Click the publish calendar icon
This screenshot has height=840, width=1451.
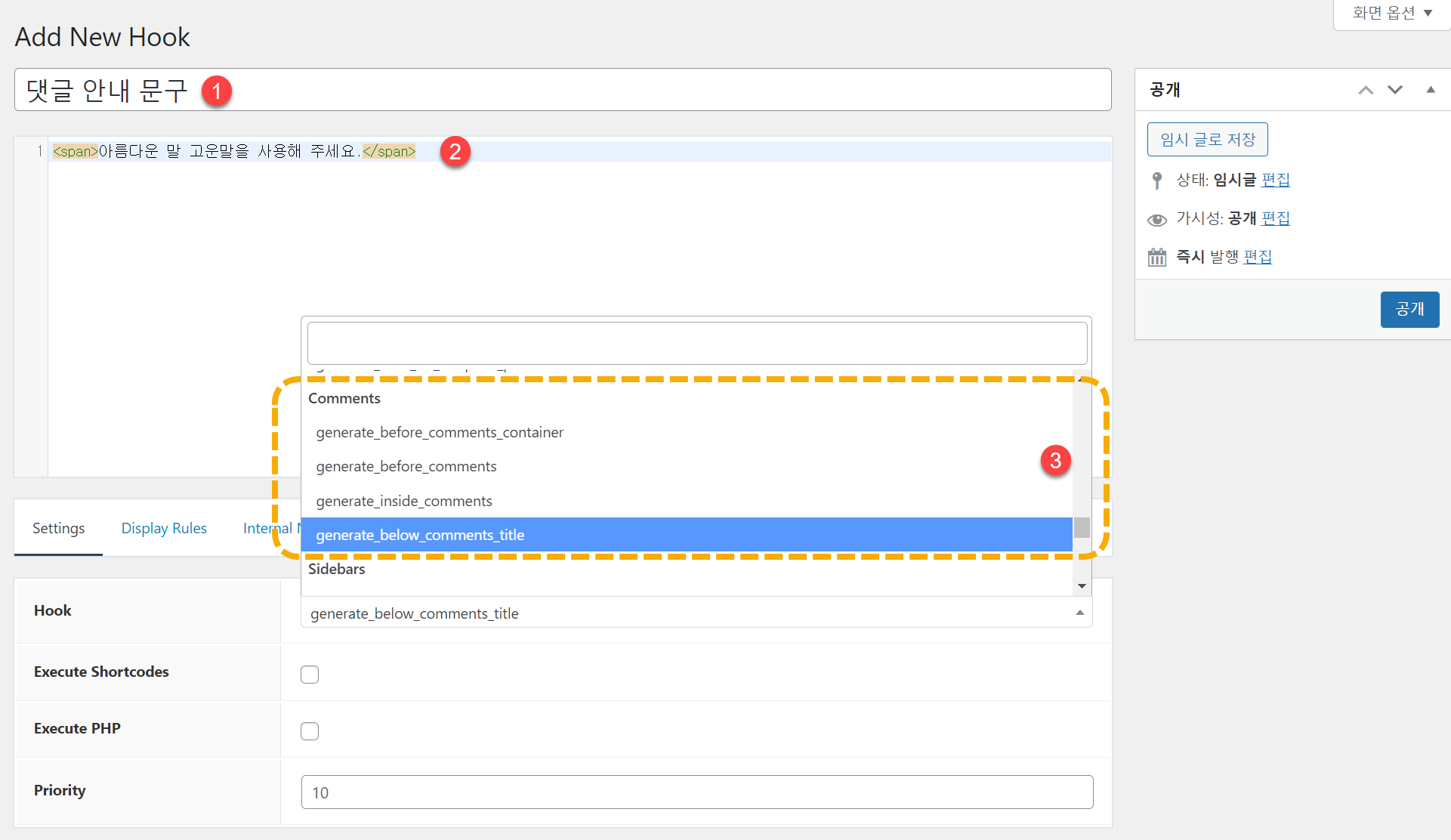click(x=1156, y=258)
